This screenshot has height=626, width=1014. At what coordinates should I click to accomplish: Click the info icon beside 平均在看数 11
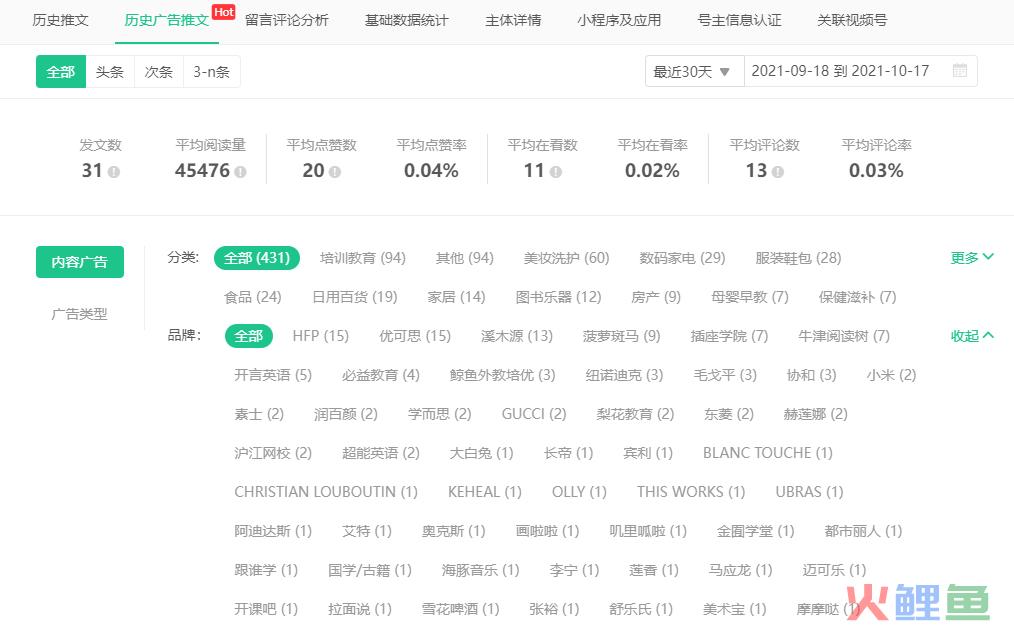click(556, 172)
